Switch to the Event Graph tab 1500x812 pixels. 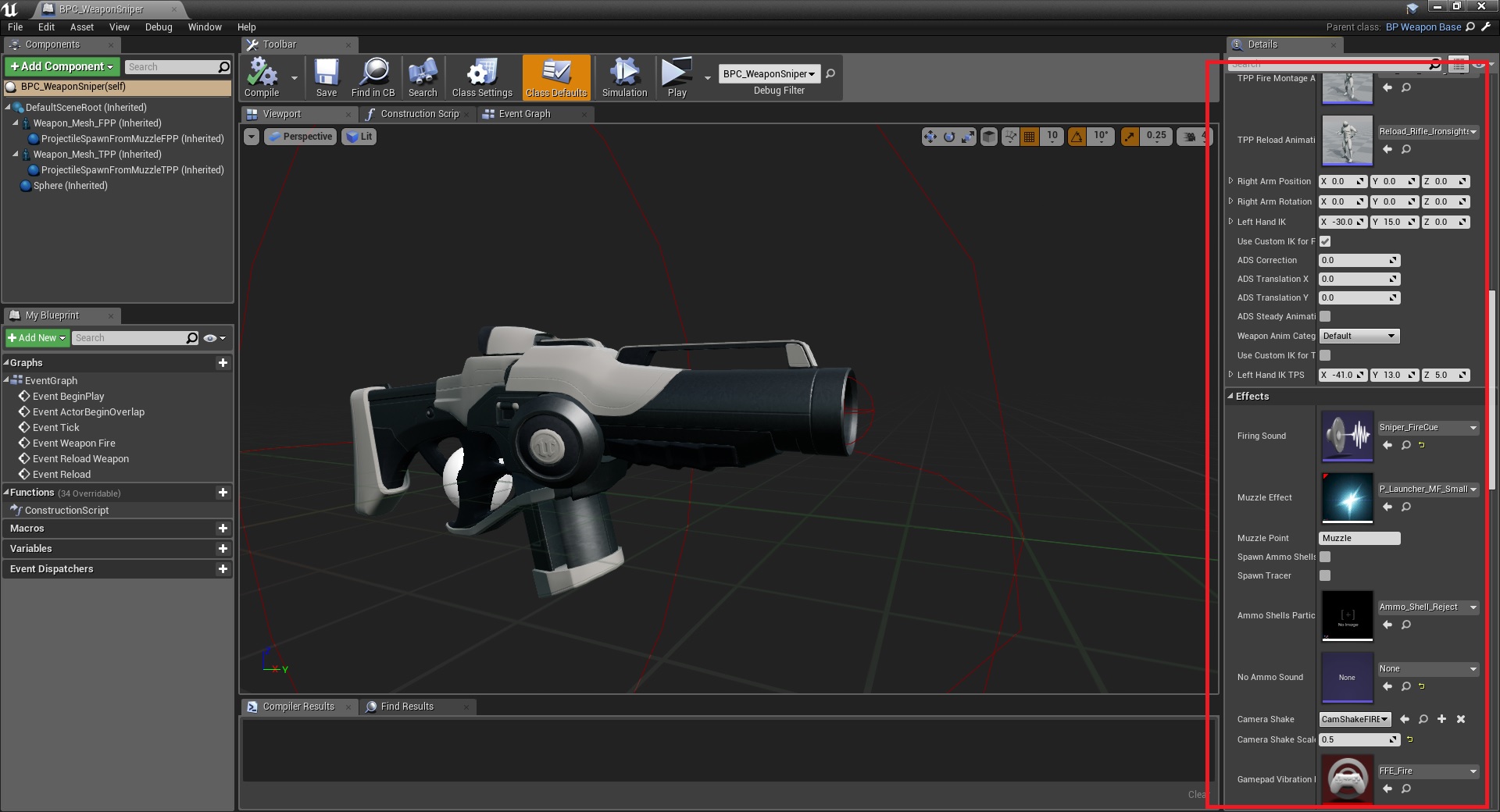[x=524, y=114]
